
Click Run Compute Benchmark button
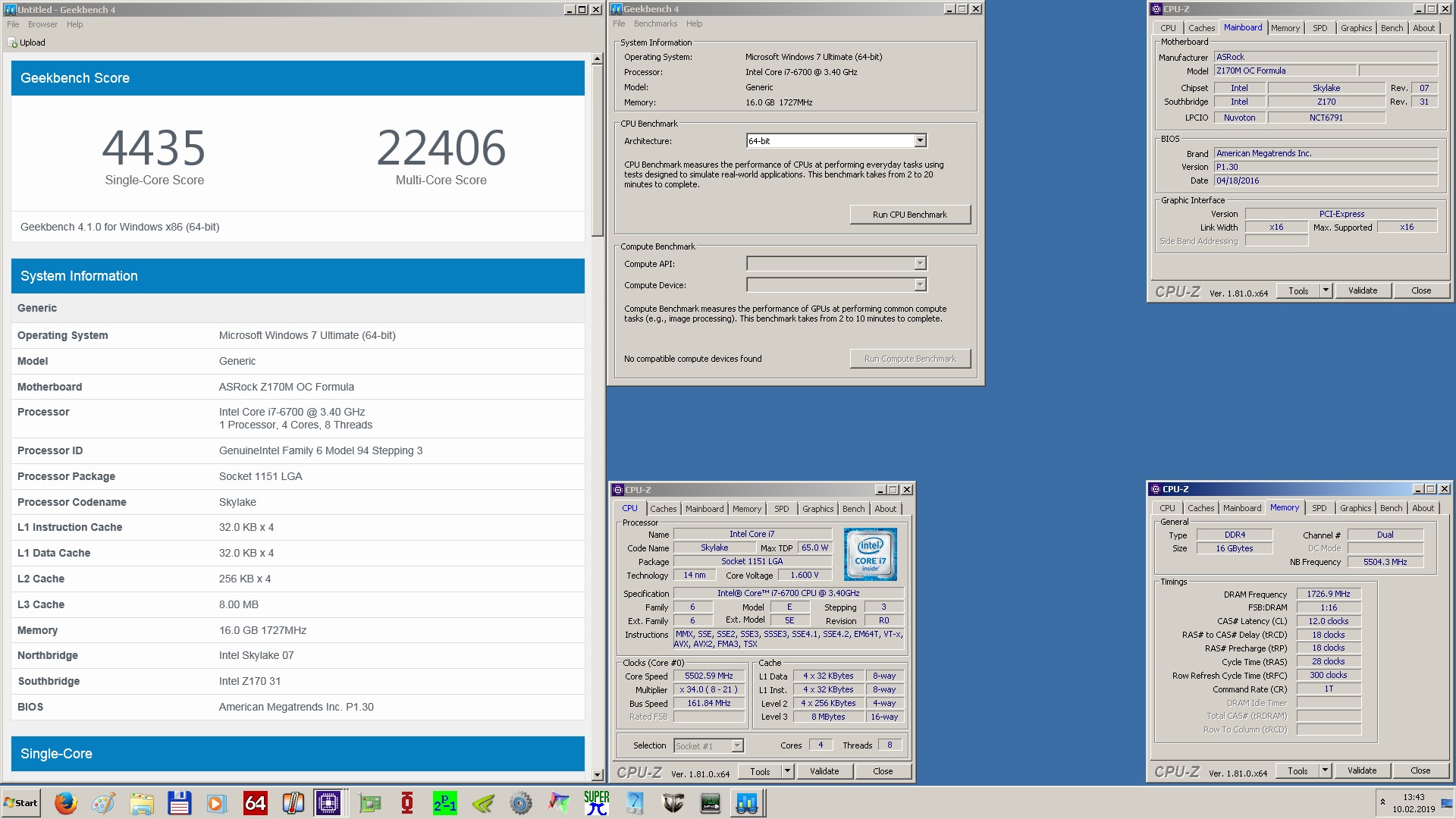pyautogui.click(x=909, y=359)
